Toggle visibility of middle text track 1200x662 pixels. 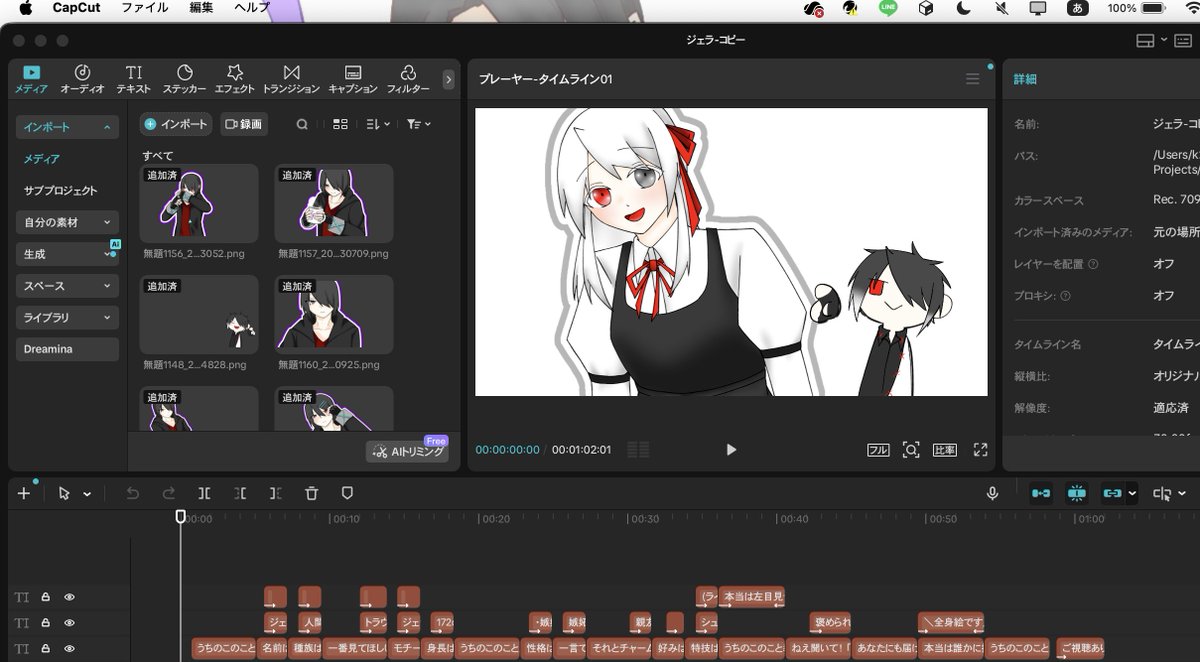tap(70, 623)
